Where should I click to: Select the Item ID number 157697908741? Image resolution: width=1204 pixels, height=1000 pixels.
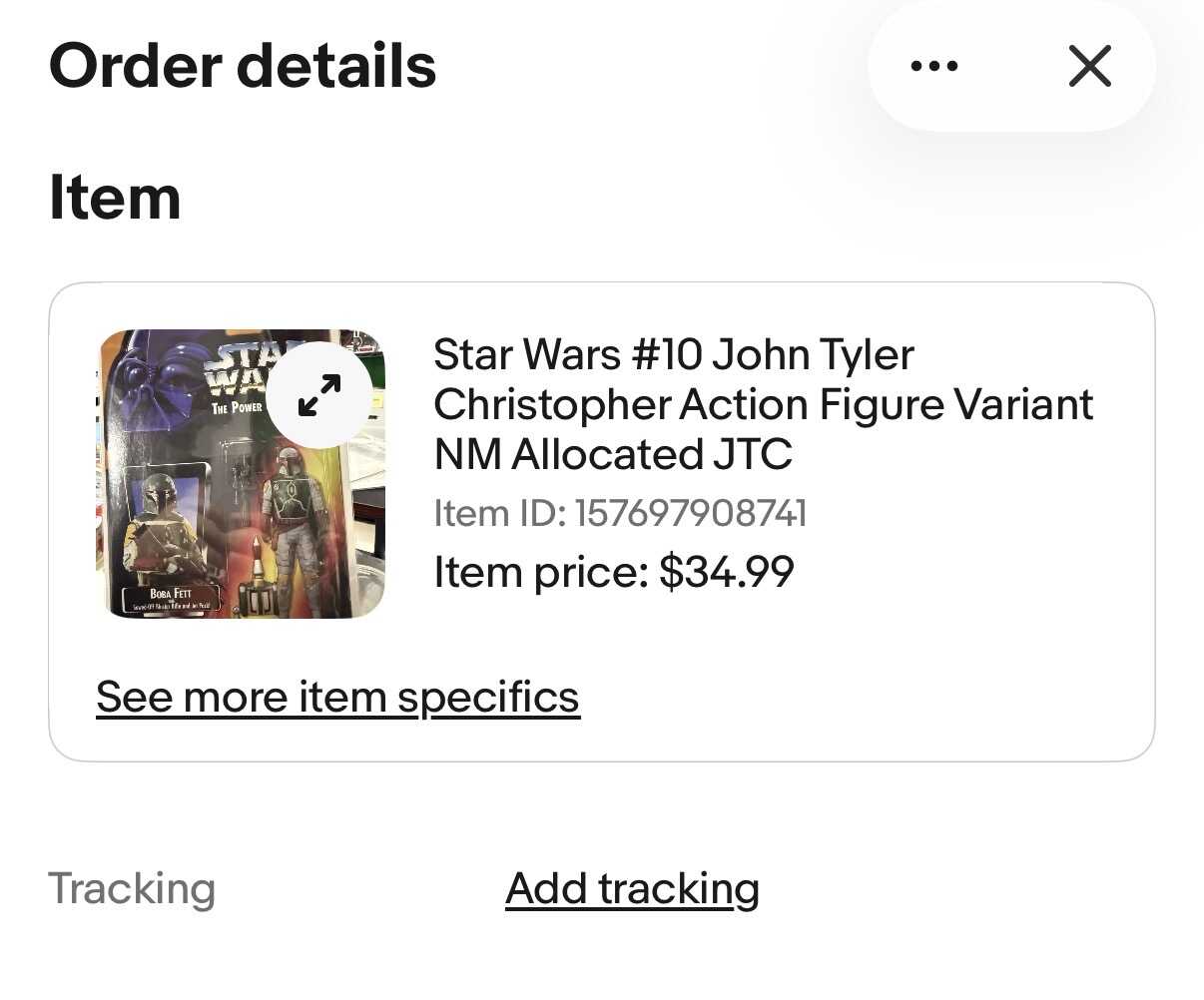click(690, 513)
